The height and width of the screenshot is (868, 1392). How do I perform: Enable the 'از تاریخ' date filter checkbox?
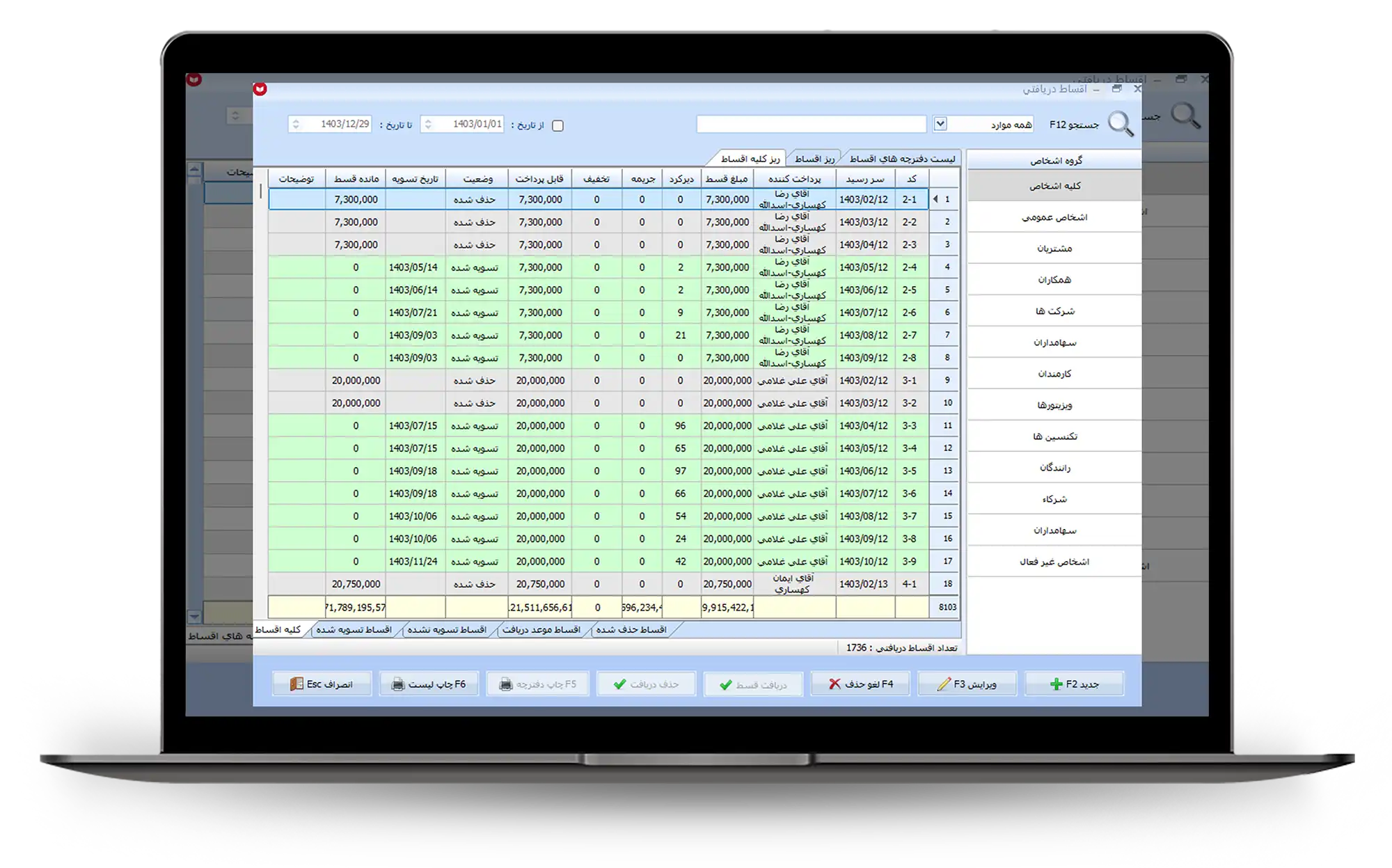pos(557,126)
